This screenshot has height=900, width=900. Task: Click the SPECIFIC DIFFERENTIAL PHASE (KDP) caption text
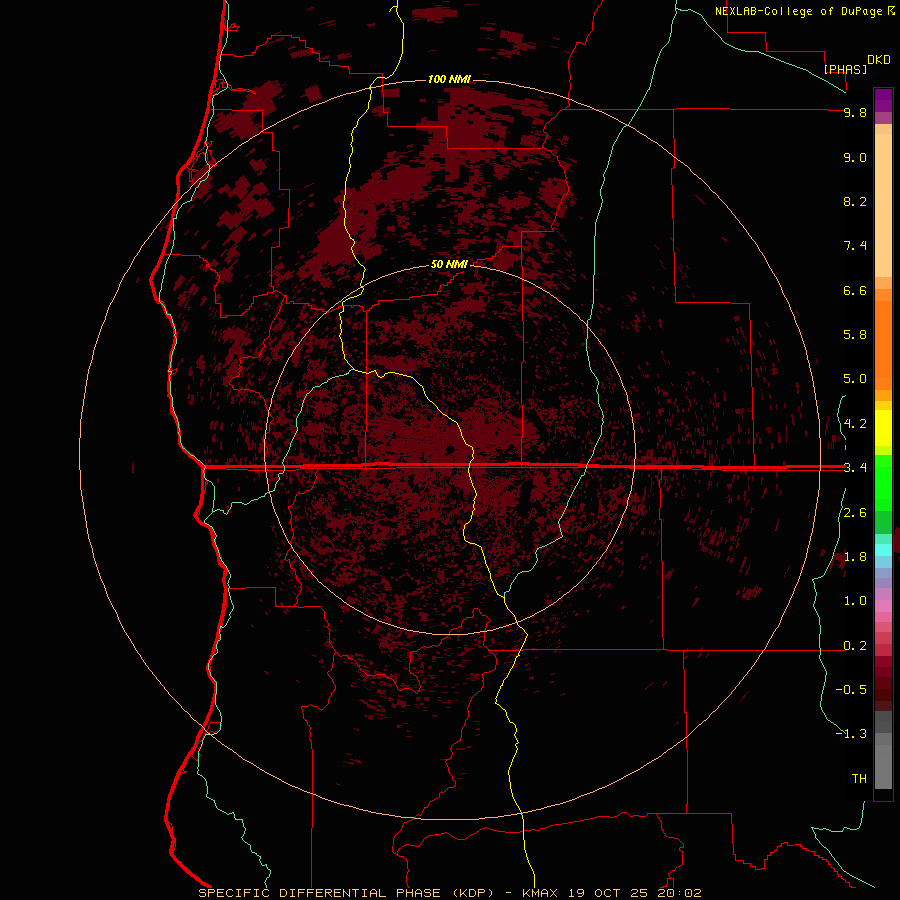(347, 893)
